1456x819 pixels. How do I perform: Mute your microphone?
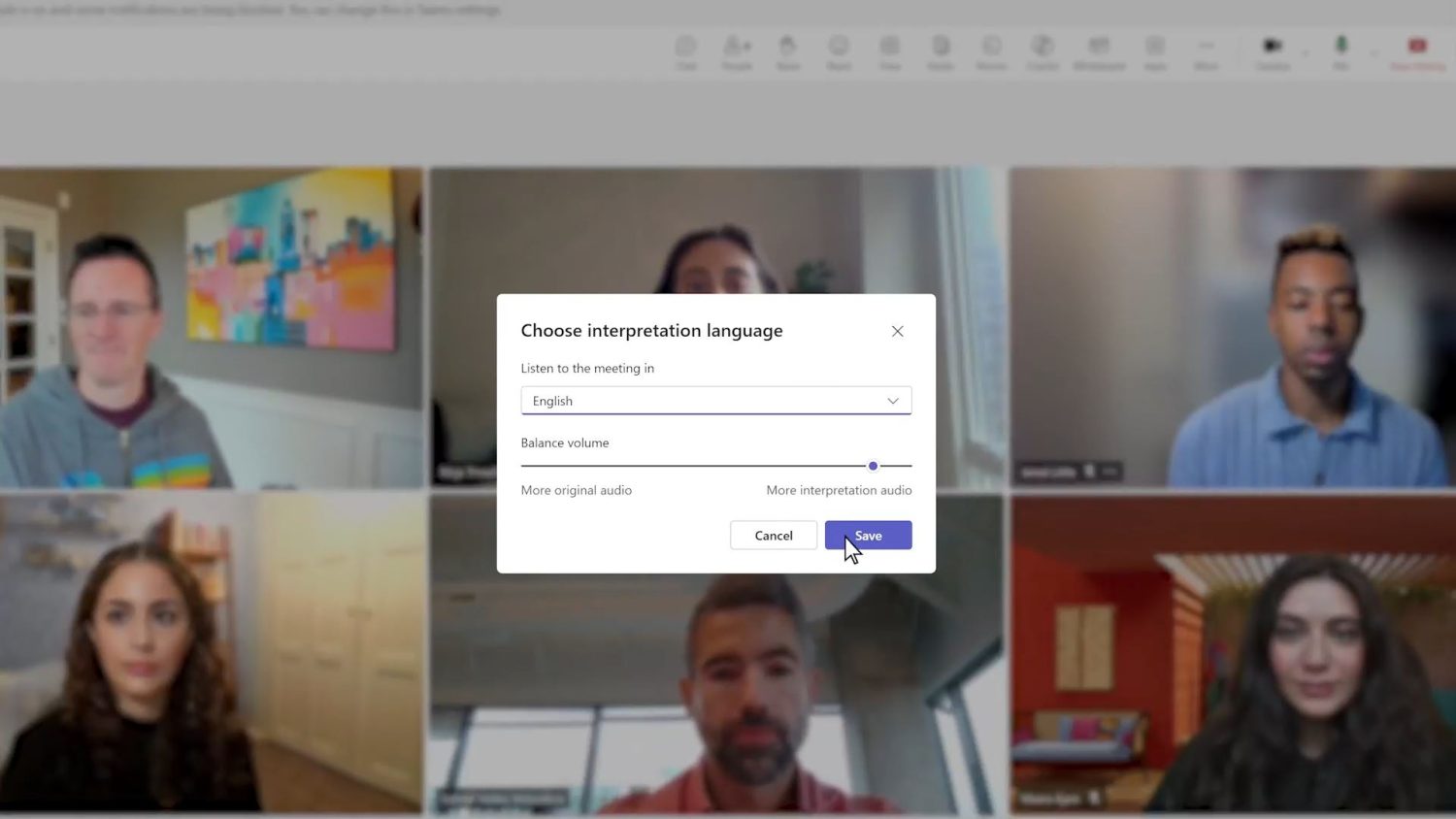coord(1341,50)
